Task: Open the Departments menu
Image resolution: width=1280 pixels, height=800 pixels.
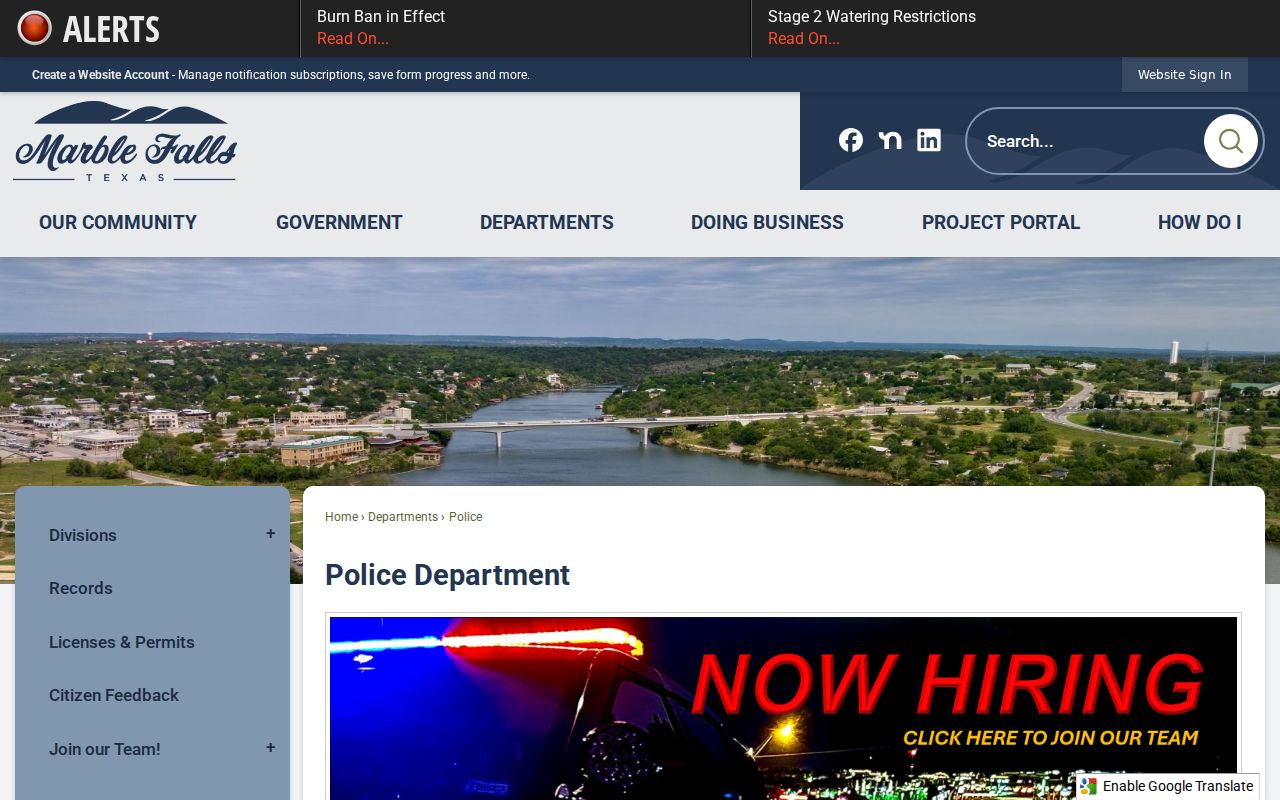Action: point(547,223)
